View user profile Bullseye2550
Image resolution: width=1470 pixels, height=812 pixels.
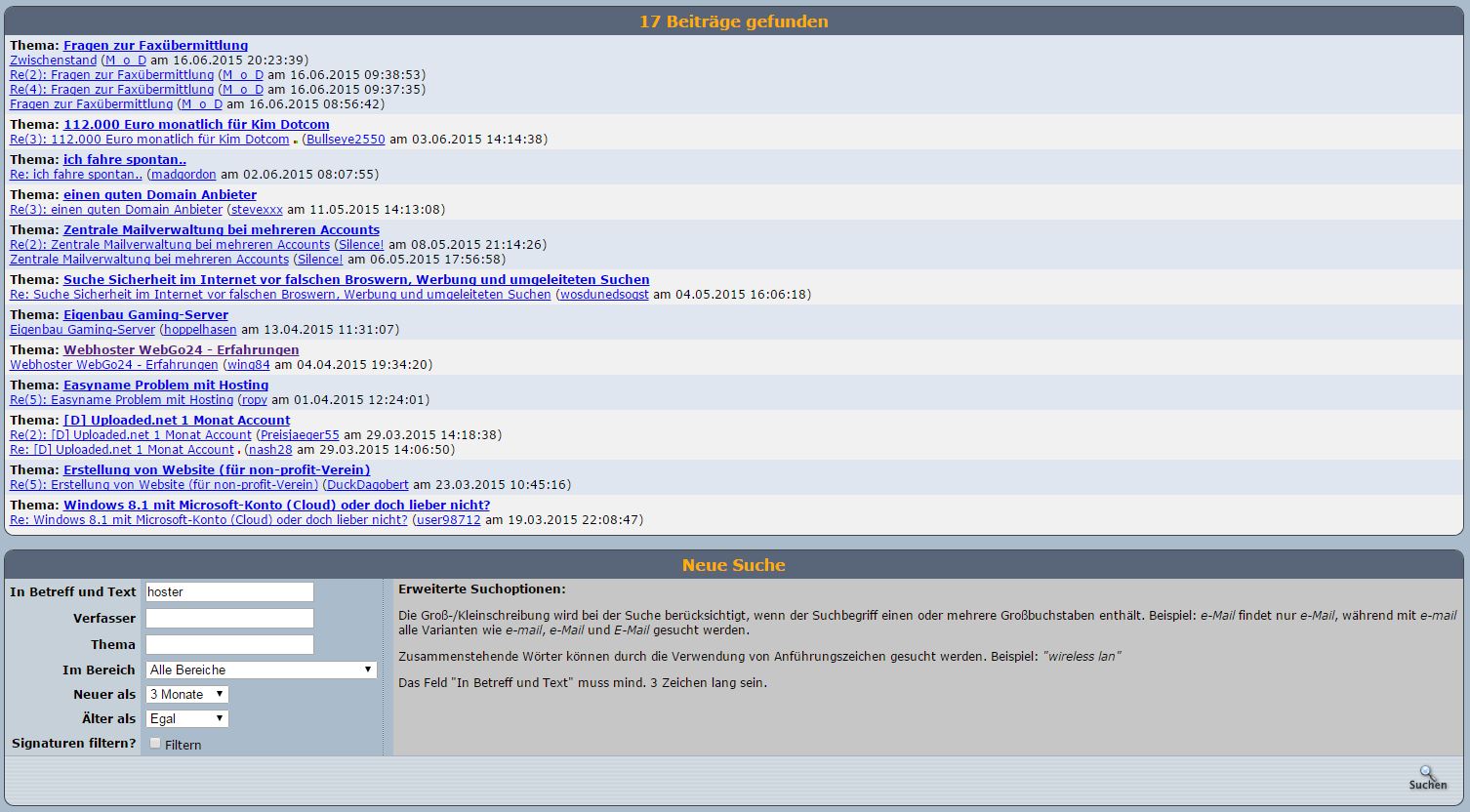click(346, 140)
